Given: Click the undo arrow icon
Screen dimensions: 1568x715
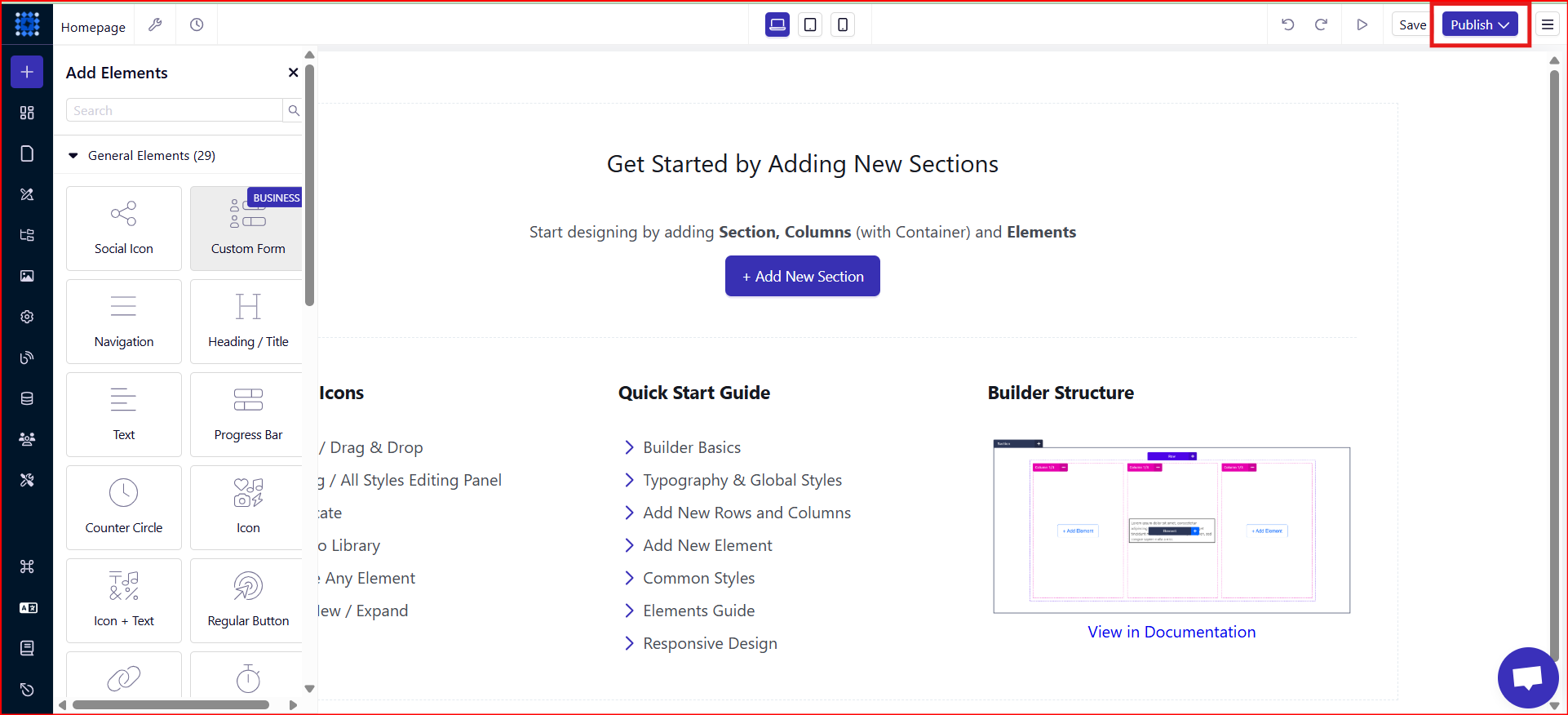Looking at the screenshot, I should [1287, 24].
